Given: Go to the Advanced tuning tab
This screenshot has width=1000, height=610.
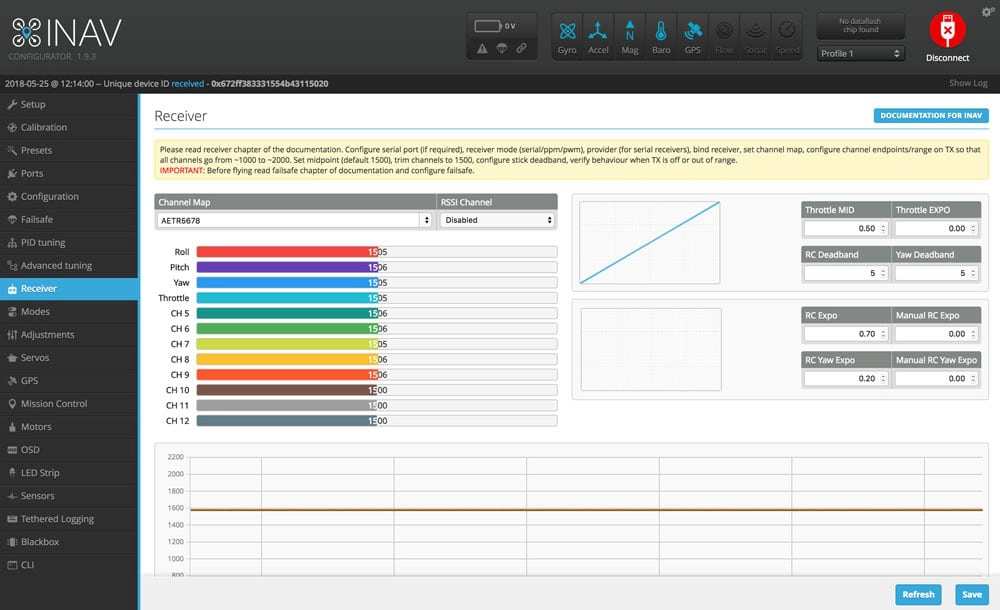Looking at the screenshot, I should click(x=69, y=265).
